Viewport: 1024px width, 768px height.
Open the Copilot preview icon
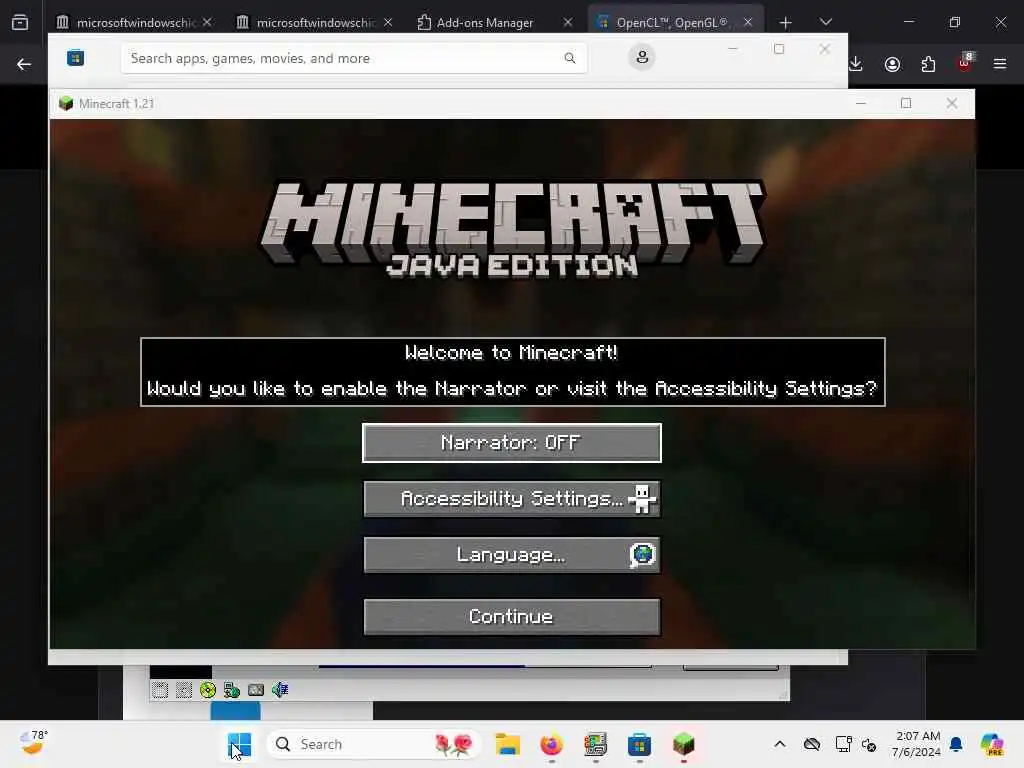point(991,744)
